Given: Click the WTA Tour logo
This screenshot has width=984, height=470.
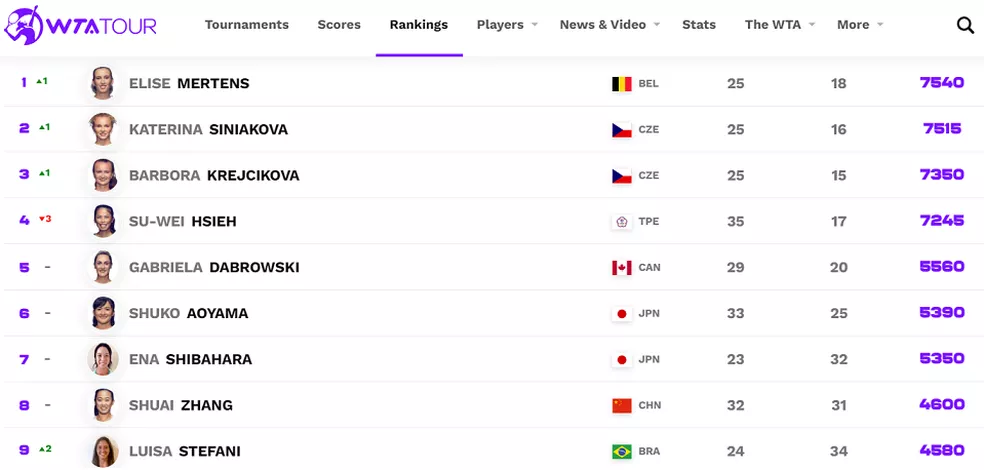Looking at the screenshot, I should [x=80, y=25].
